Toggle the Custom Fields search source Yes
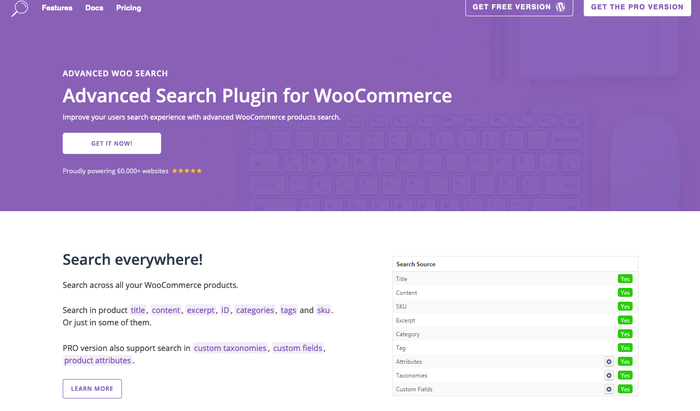Viewport: 700px width, 411px height. click(x=625, y=389)
